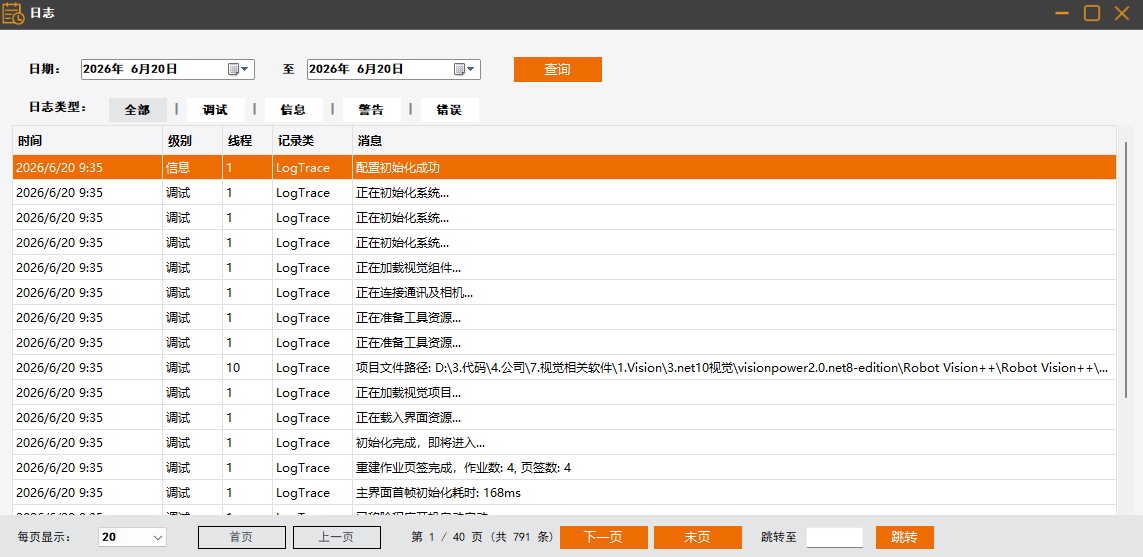Select the row 重建作业页签完成
1143x557 pixels.
click(564, 467)
